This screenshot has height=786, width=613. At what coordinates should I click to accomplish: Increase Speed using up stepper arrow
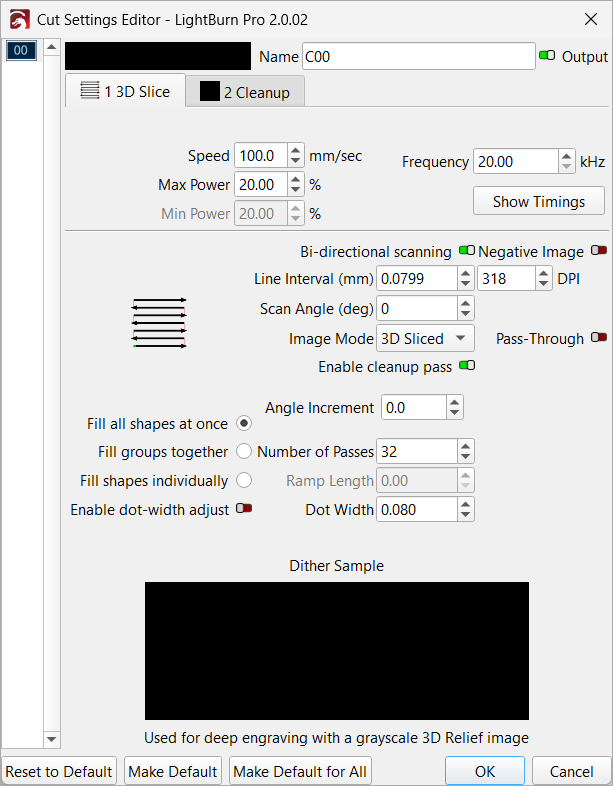[295, 151]
